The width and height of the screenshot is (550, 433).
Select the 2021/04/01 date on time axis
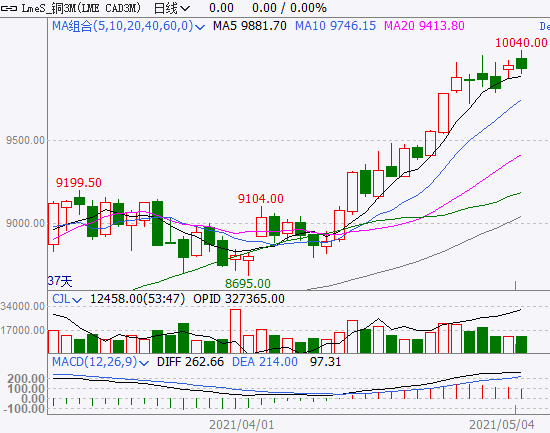(242, 425)
